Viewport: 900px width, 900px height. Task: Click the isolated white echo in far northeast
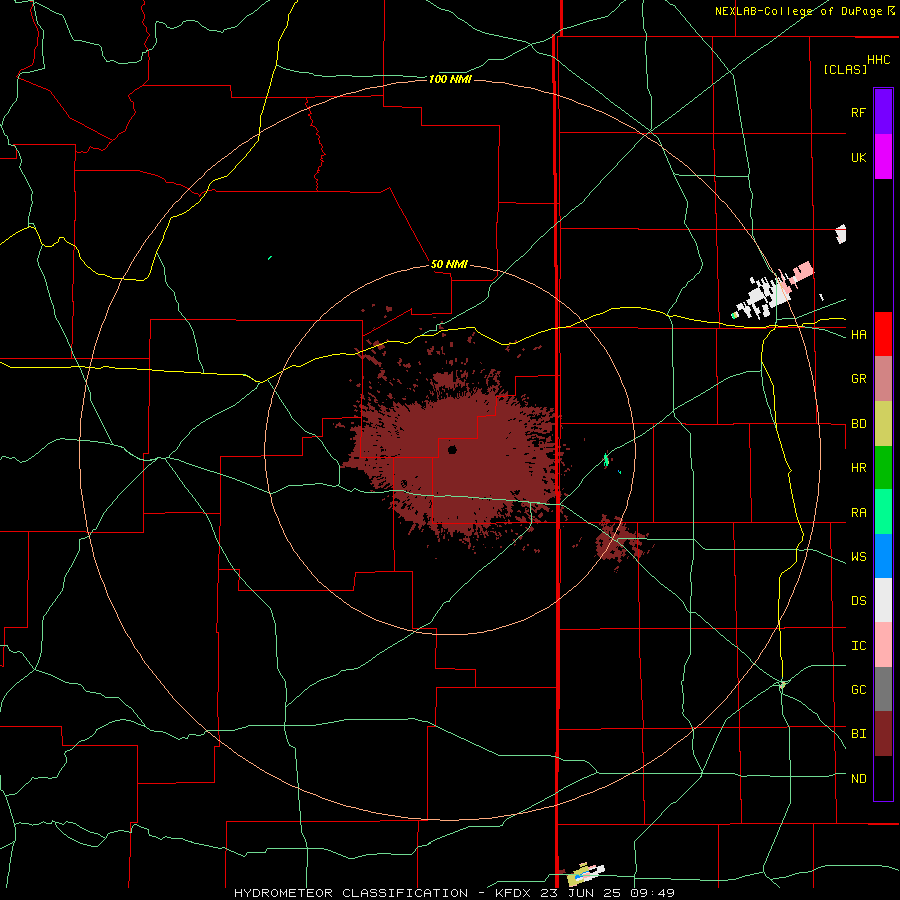tap(841, 234)
